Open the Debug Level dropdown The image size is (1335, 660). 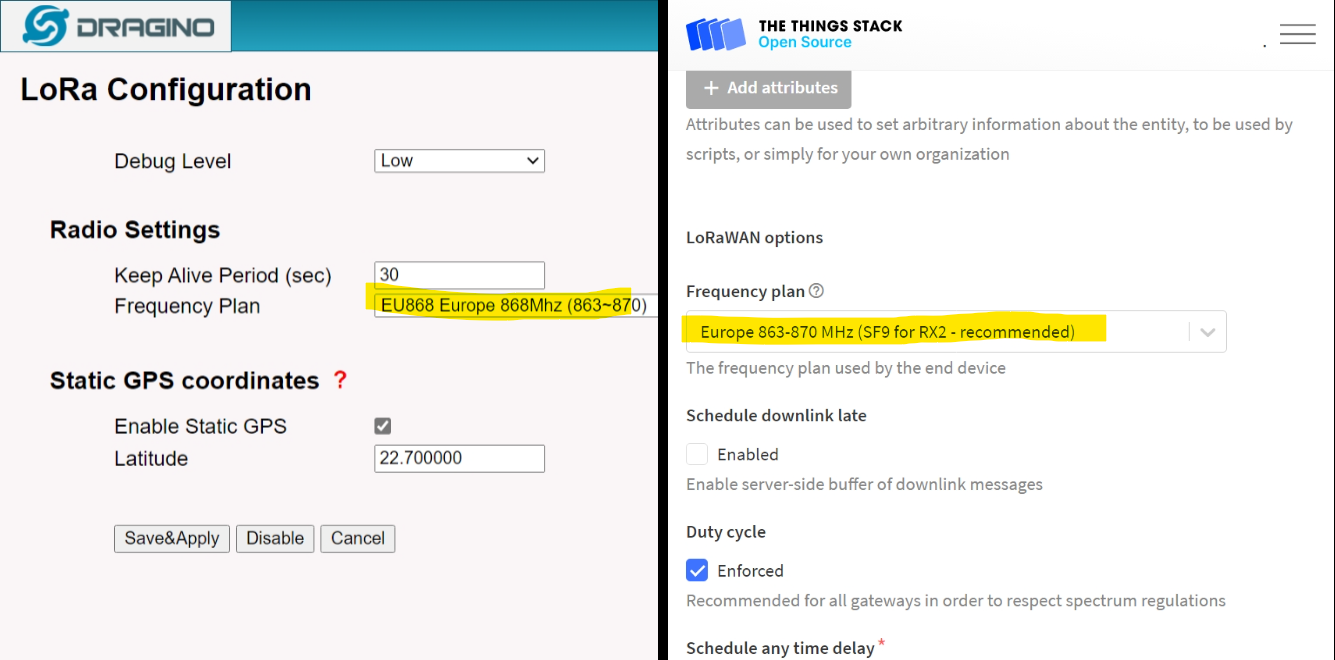460,161
